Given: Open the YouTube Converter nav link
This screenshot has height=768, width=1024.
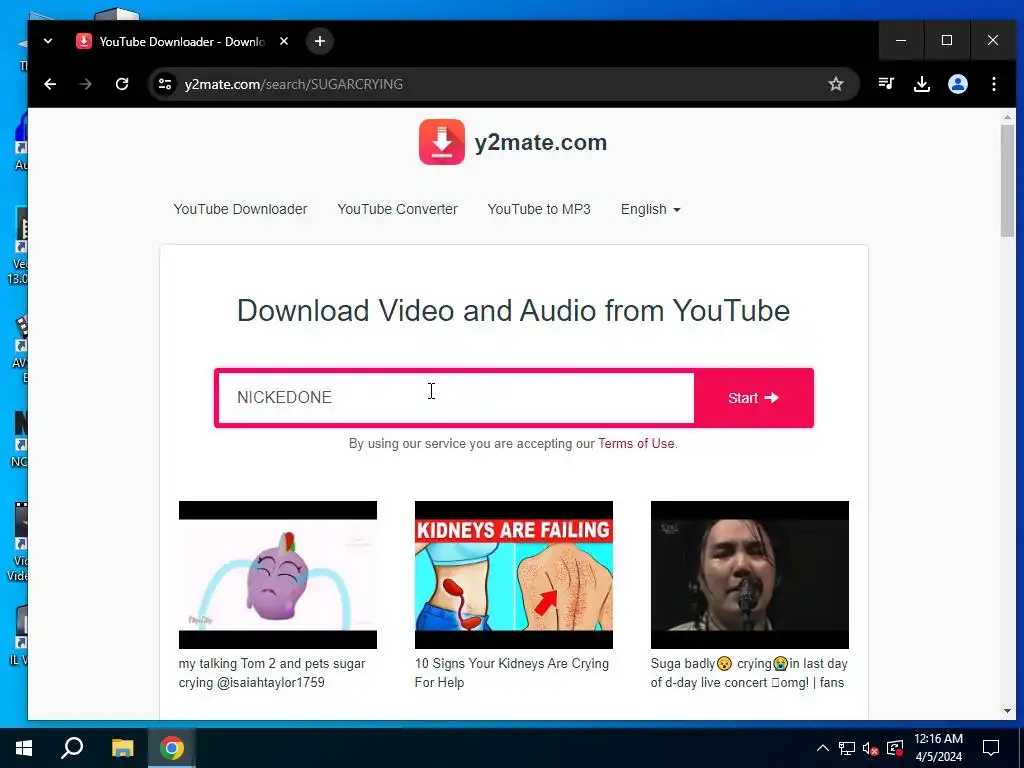Looking at the screenshot, I should (397, 209).
